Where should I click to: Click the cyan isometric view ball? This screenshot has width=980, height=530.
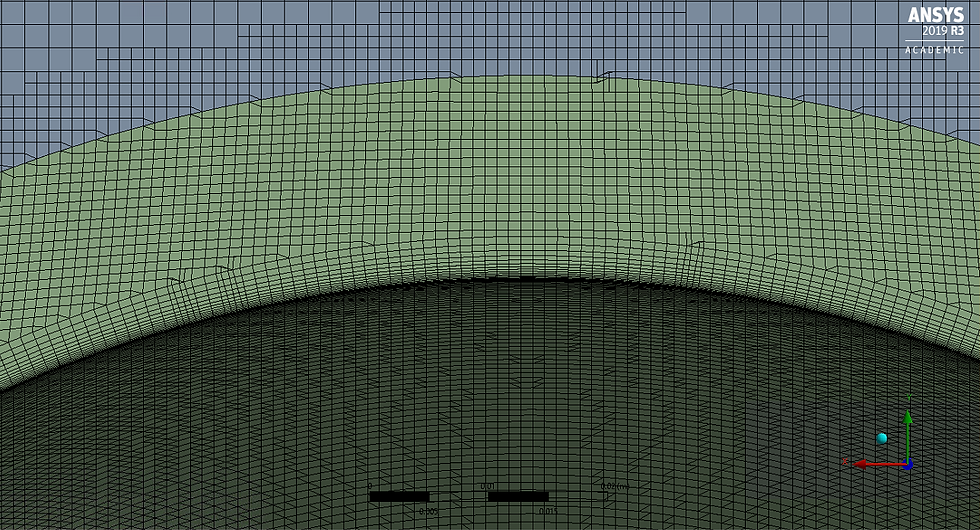tap(882, 438)
